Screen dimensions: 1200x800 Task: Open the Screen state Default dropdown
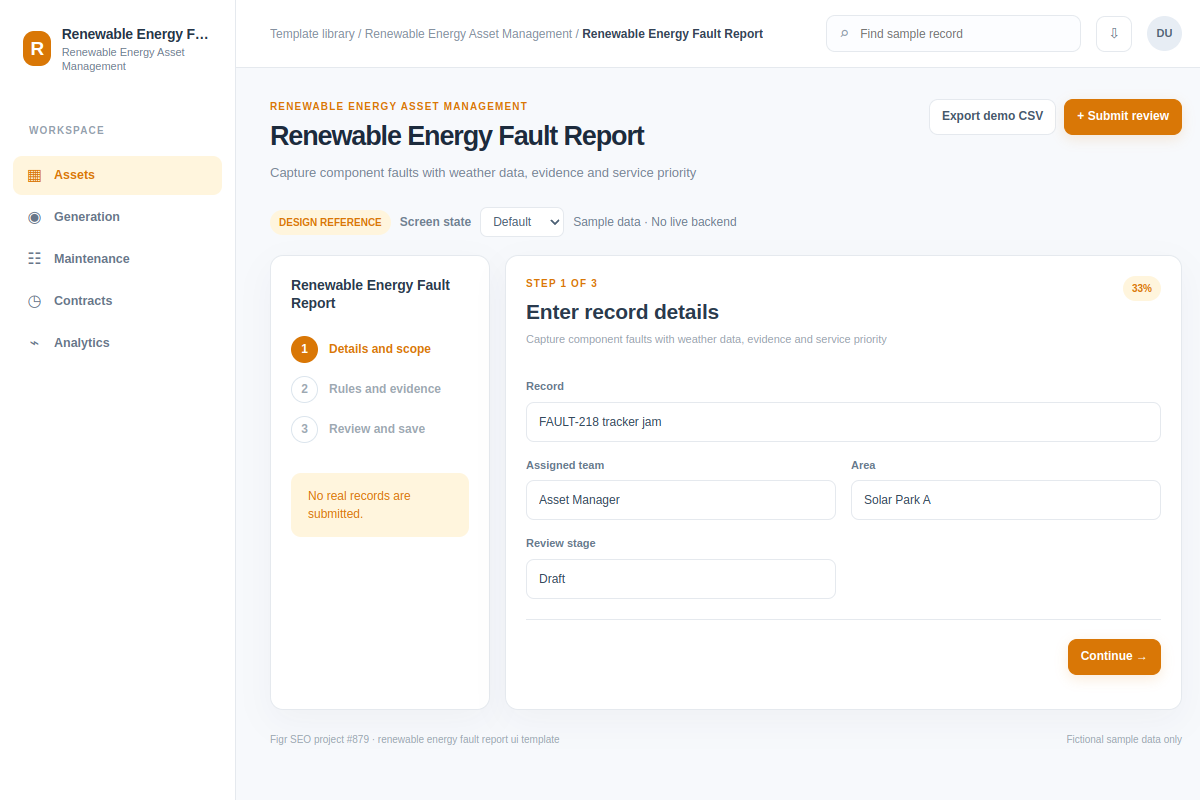click(522, 222)
